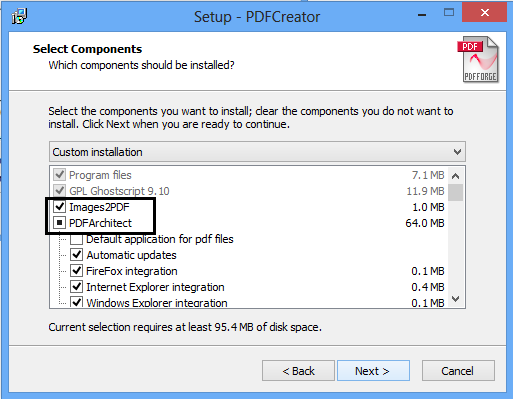Click the scroll up arrow in components list

(455, 176)
